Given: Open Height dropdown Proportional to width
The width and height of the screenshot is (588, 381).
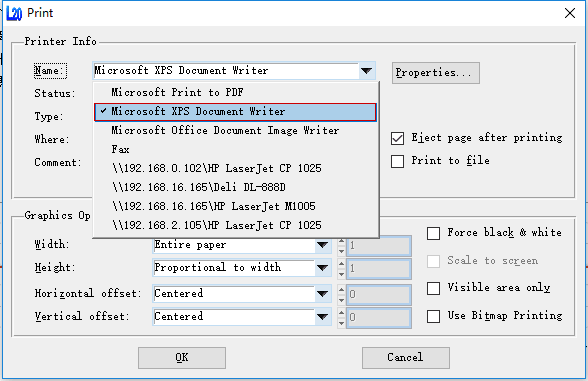Looking at the screenshot, I should click(322, 268).
